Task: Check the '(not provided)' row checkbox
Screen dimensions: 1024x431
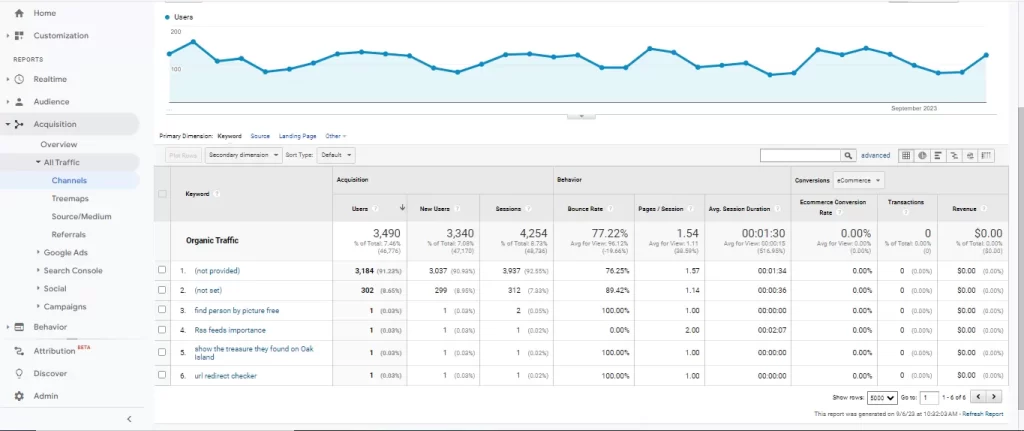Action: click(x=162, y=270)
